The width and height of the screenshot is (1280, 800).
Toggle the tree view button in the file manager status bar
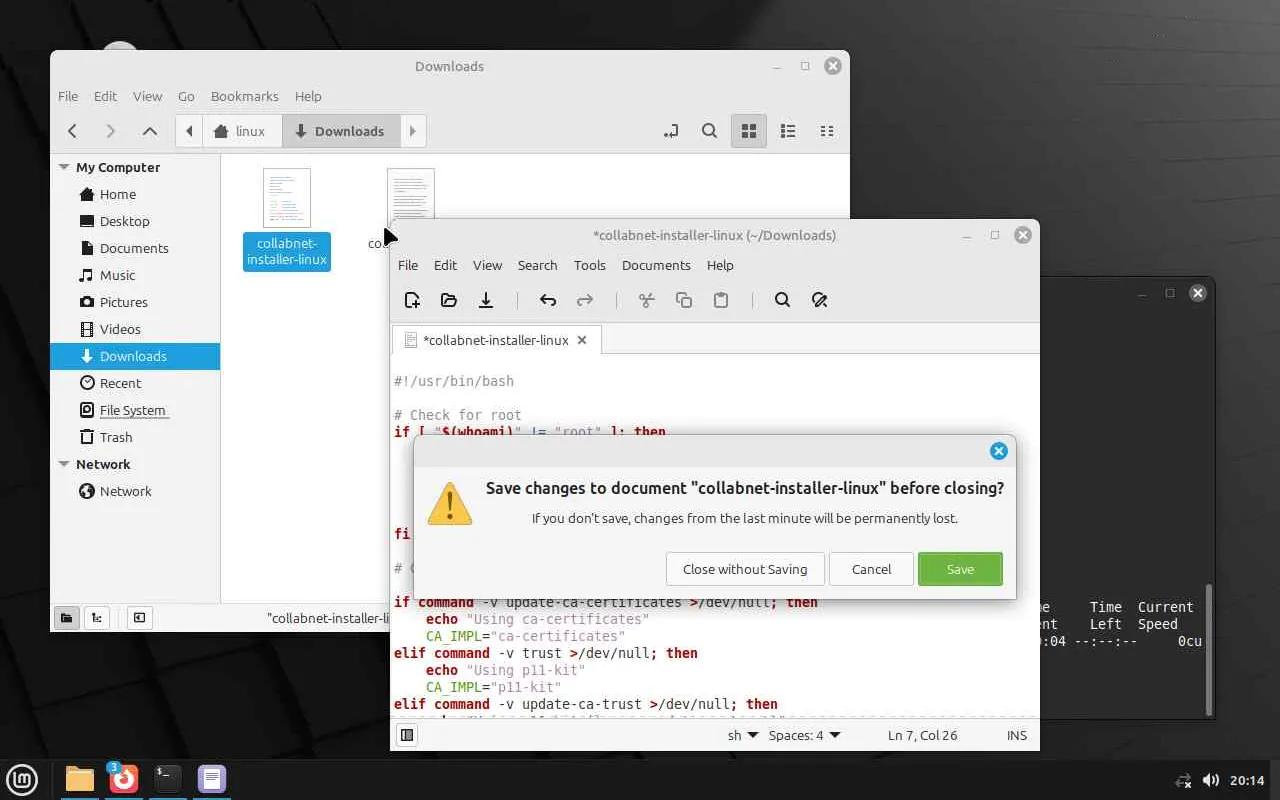pyautogui.click(x=96, y=618)
